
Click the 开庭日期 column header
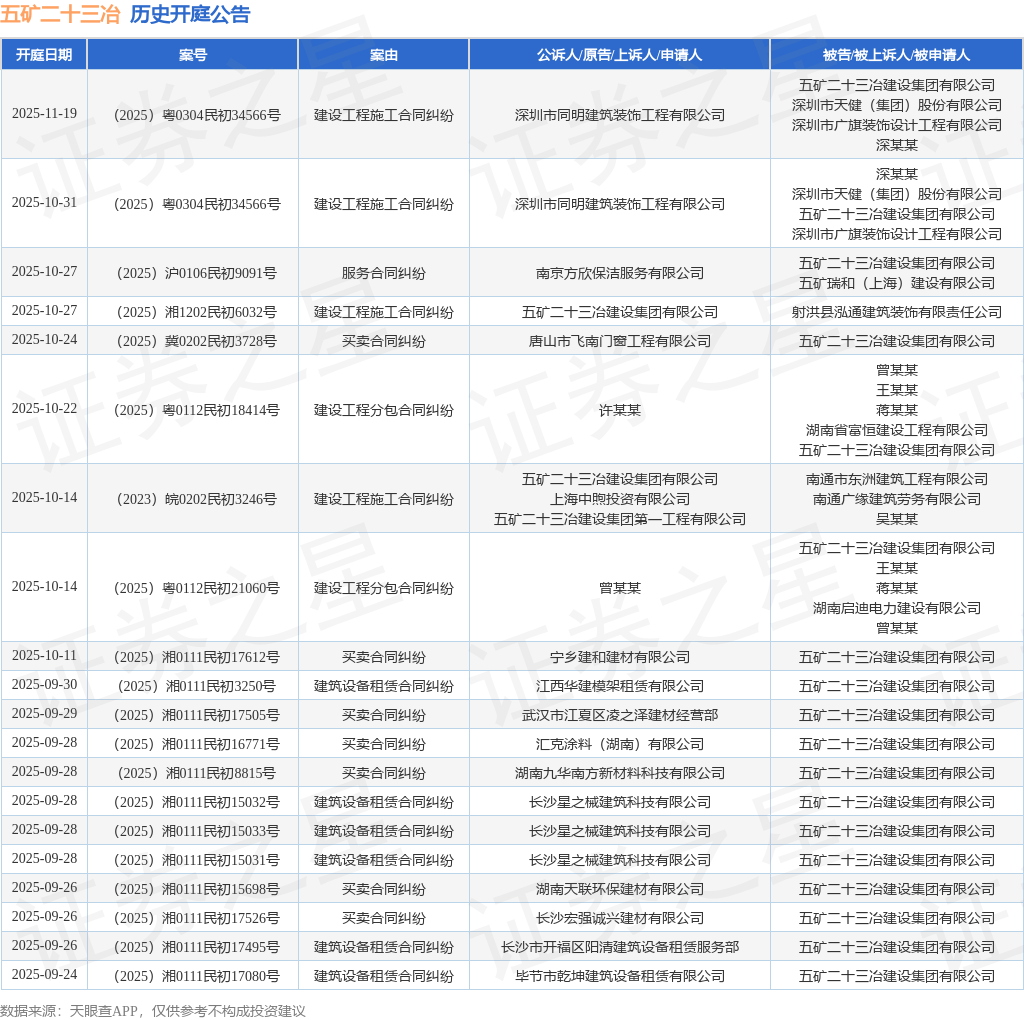pos(44,55)
